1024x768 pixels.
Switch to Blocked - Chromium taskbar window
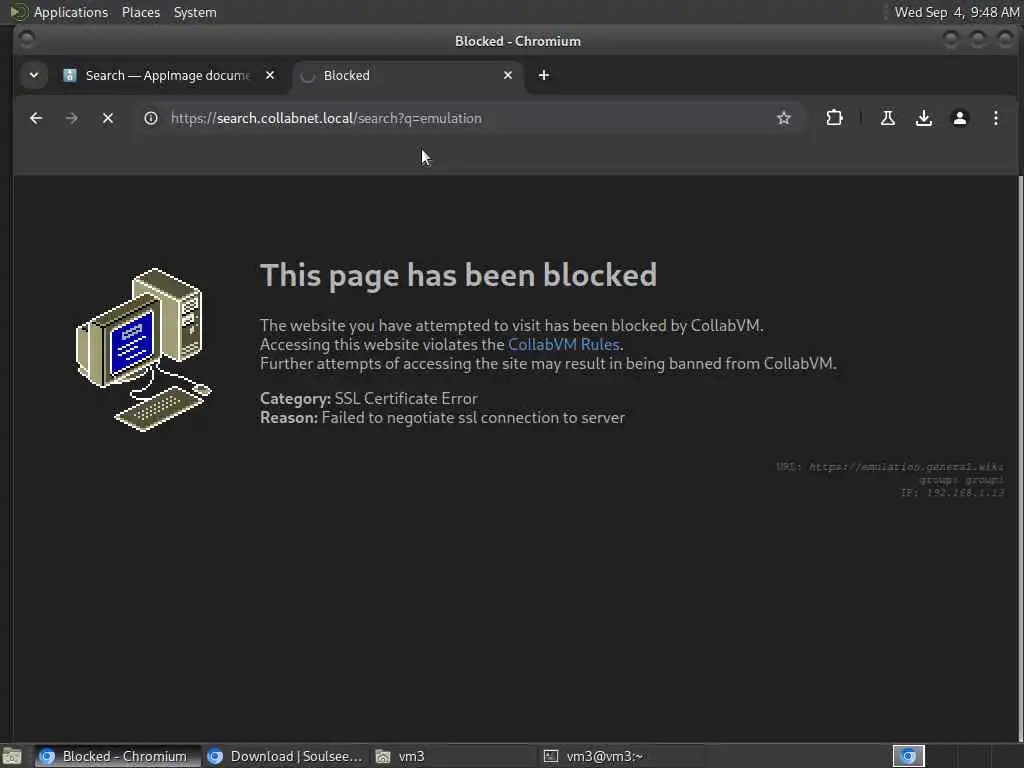pos(118,756)
